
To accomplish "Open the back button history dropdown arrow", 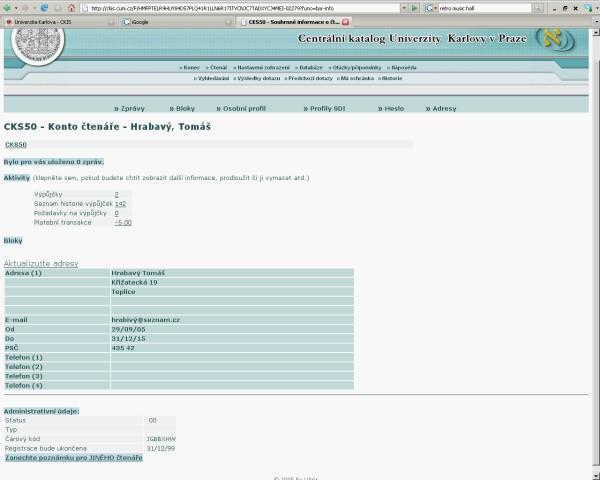I will tap(16, 8).
